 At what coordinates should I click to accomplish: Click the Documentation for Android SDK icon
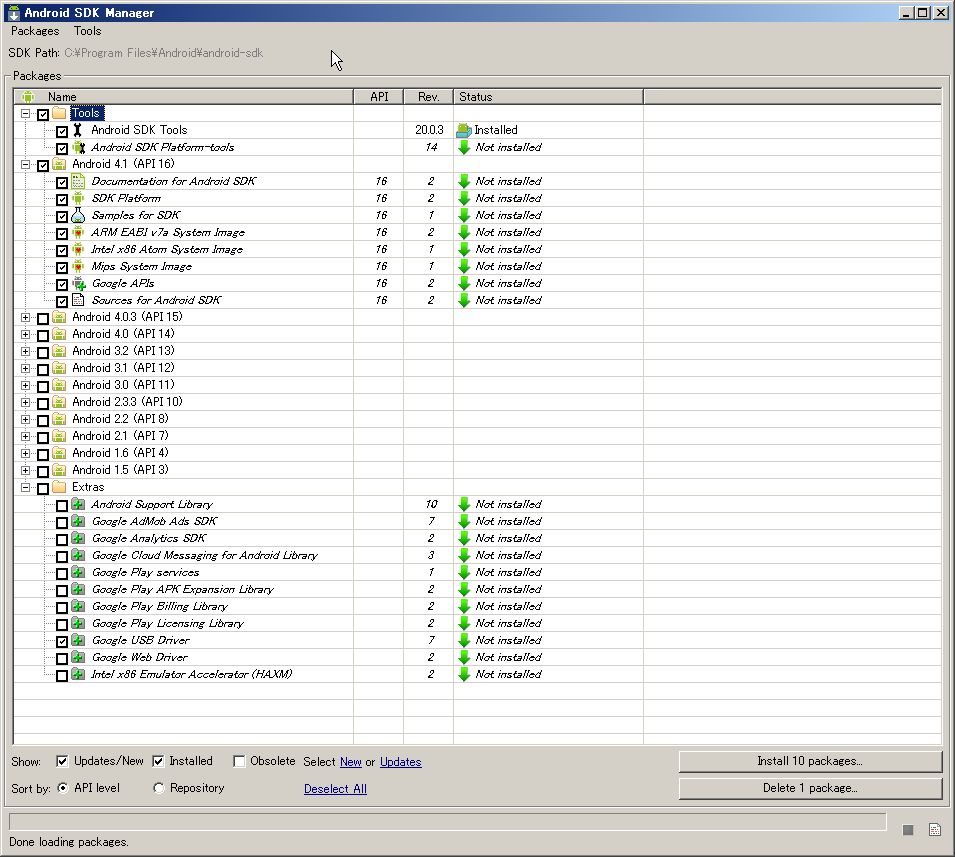(78, 181)
